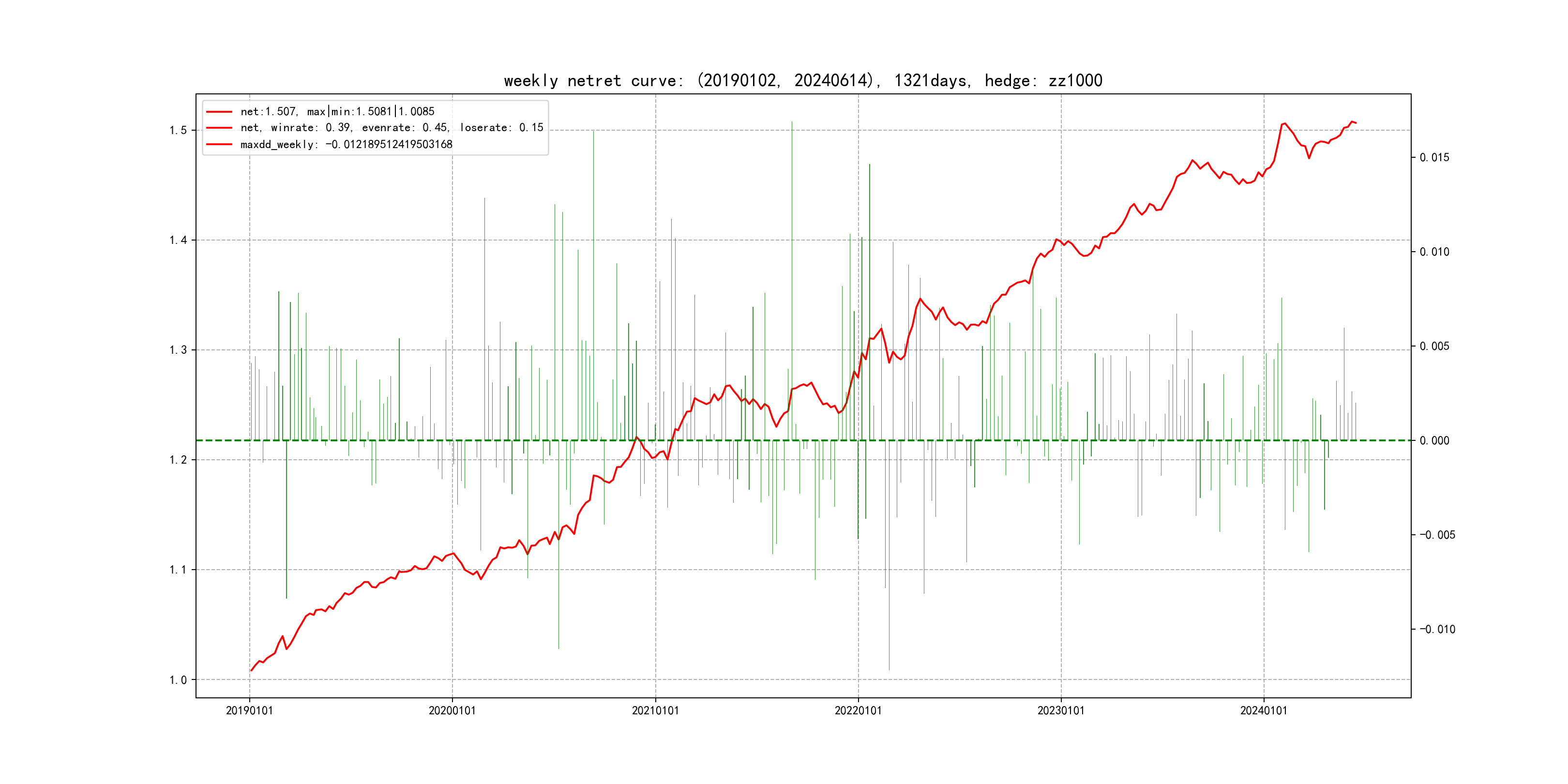Click the -0.005 right y-axis label

1437,535
